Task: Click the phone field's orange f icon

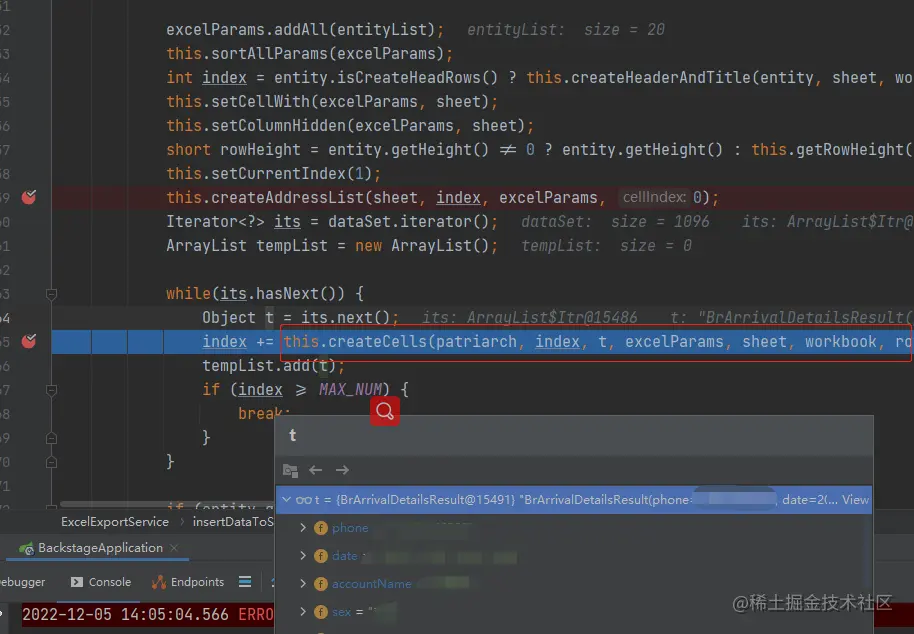Action: pos(321,528)
